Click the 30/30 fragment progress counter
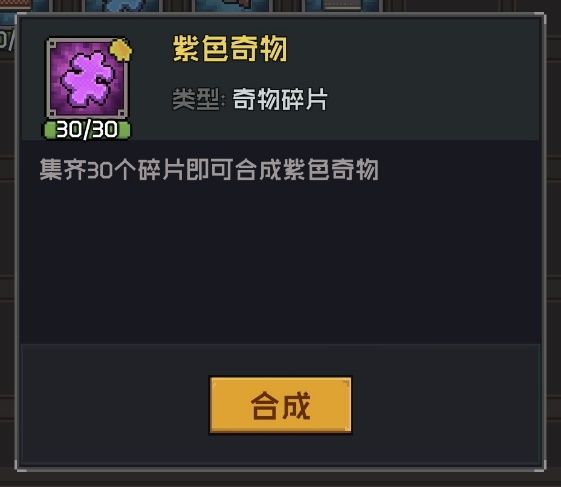 pyautogui.click(x=87, y=130)
